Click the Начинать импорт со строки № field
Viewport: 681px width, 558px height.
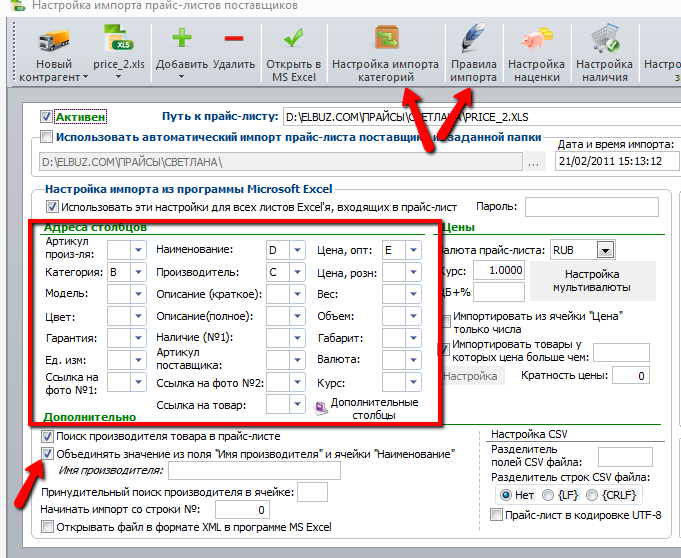point(242,509)
